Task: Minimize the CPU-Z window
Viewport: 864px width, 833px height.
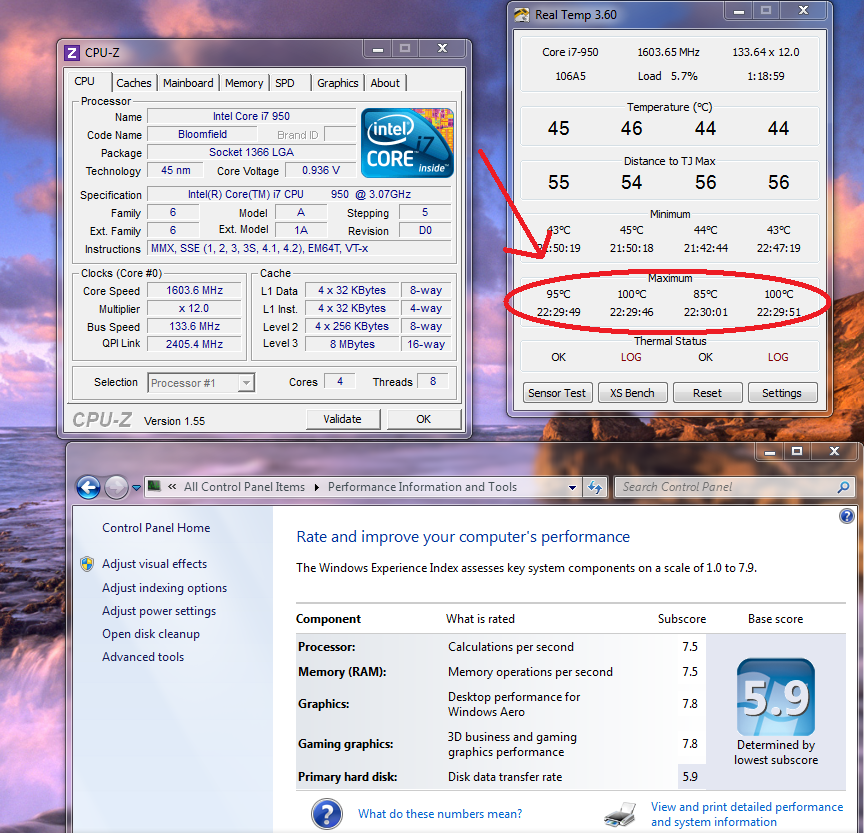Action: point(377,49)
